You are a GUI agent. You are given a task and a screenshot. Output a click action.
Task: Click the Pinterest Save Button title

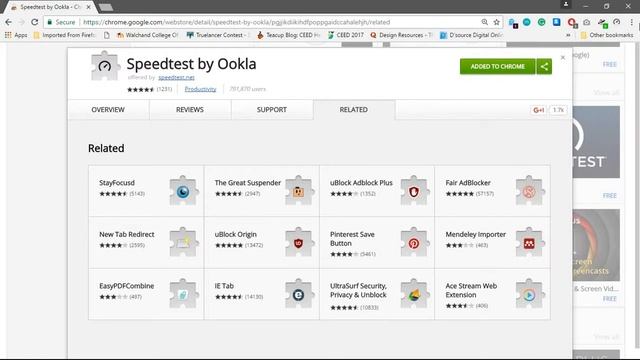click(352, 239)
